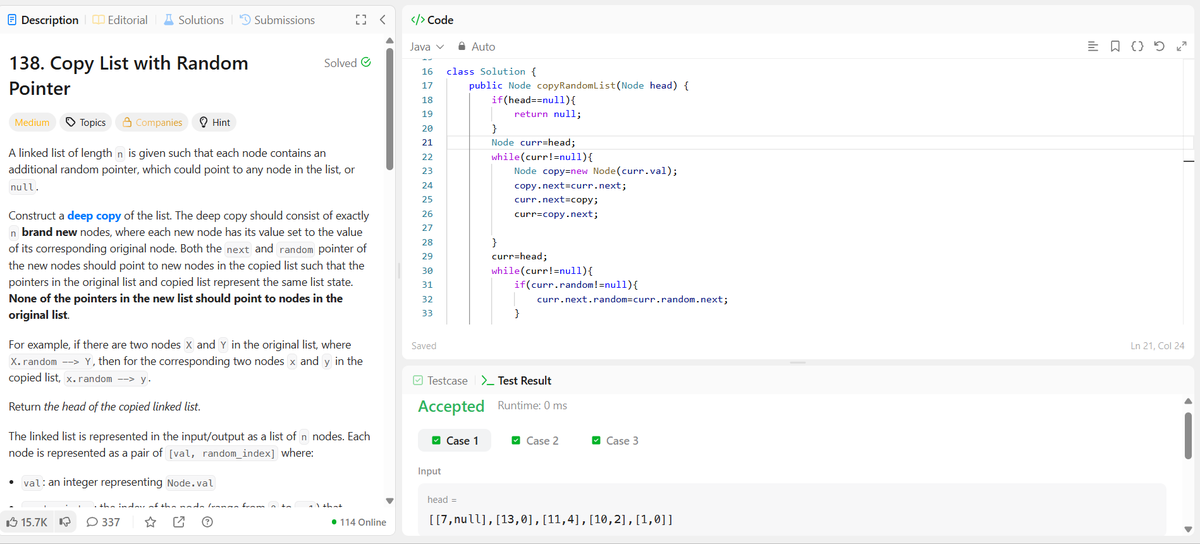Click the 'Return the head of the copied linked list.' text
Viewport: 1200px width, 544px height.
(104, 407)
